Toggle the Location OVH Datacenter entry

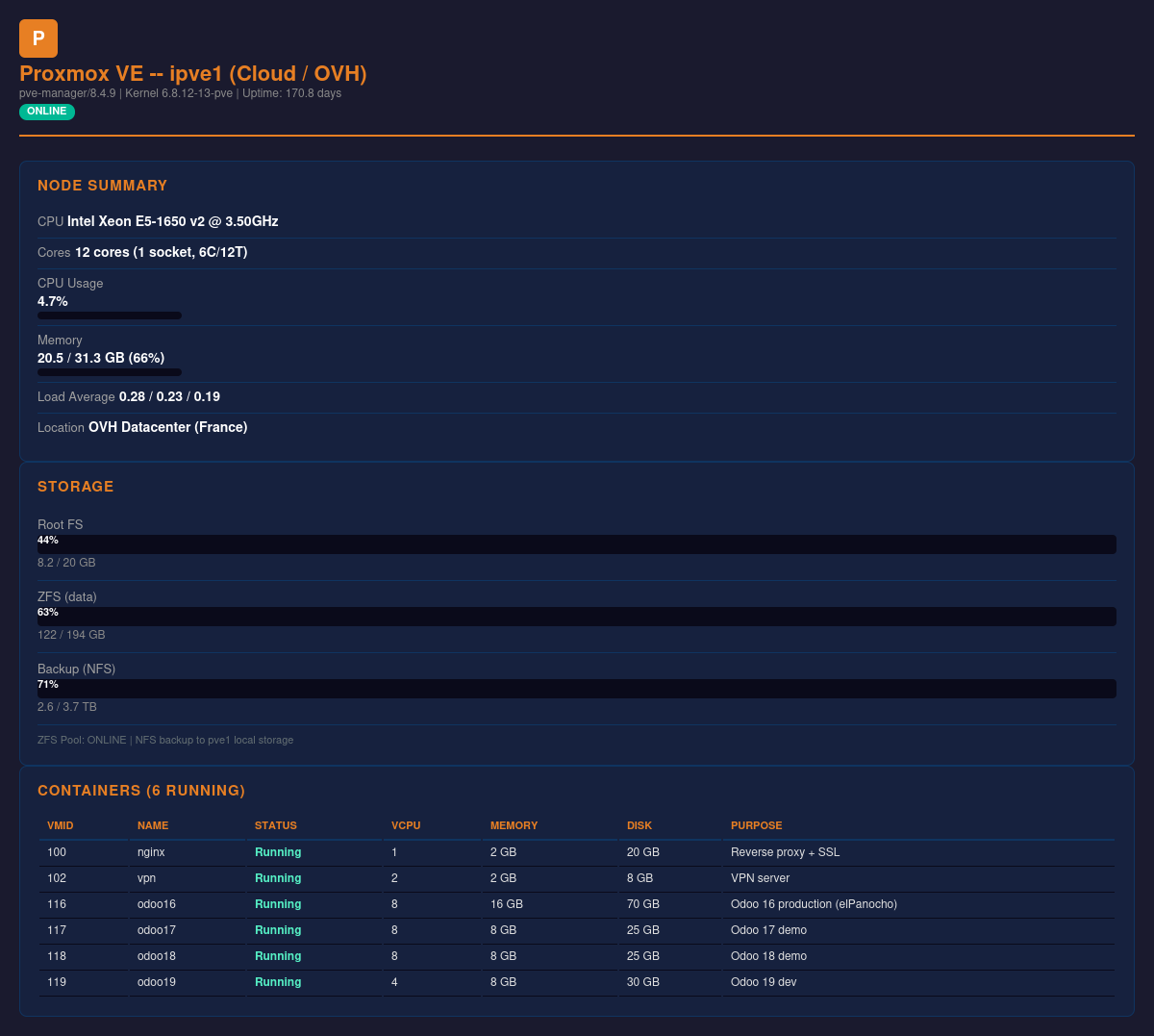[142, 427]
